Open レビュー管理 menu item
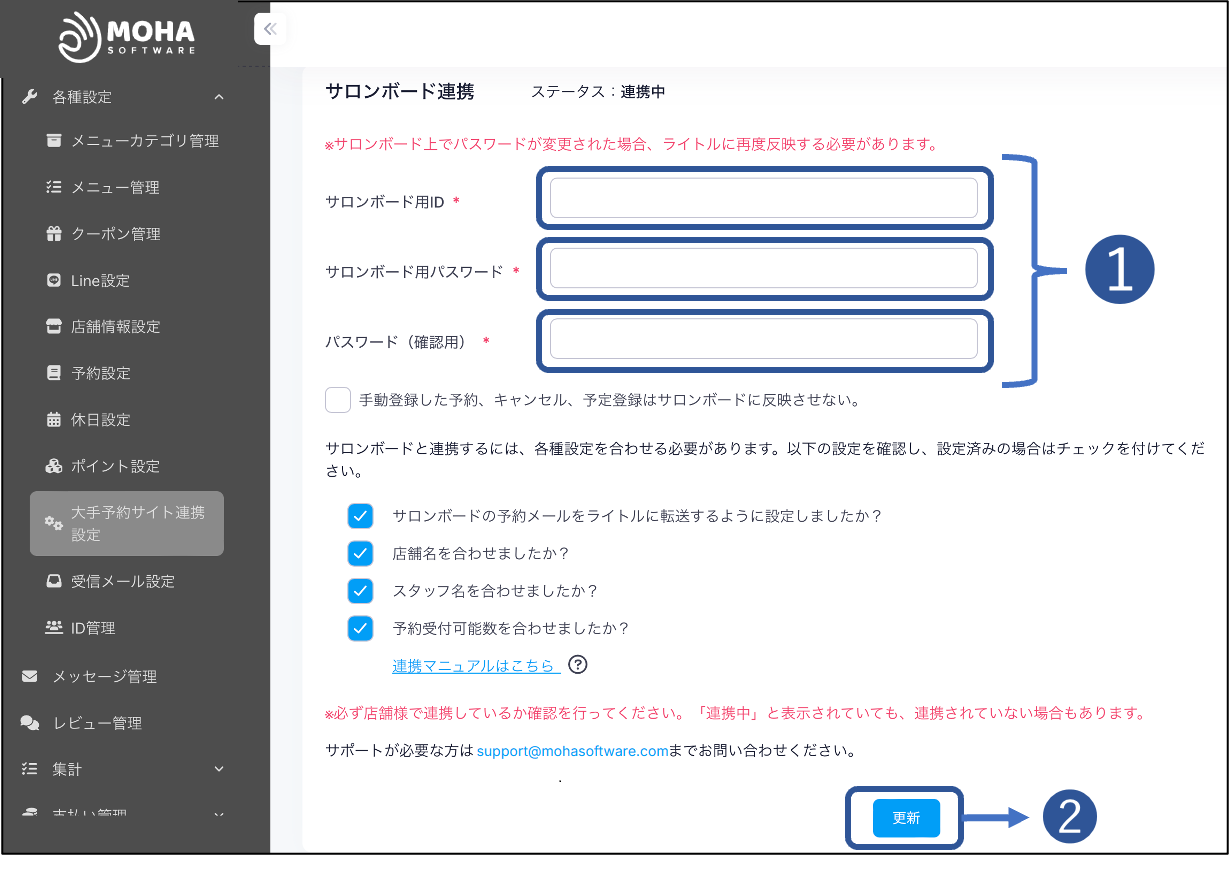The height and width of the screenshot is (874, 1230). pyautogui.click(x=97, y=723)
